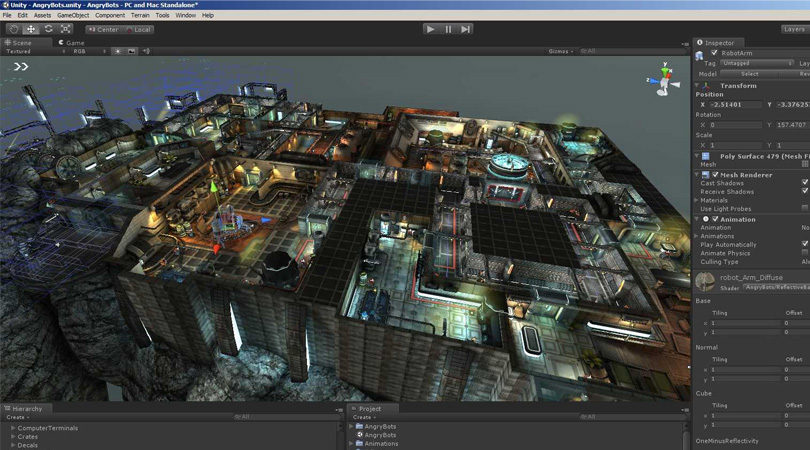Screen dimensions: 810x450
Task: Click the Model Select button
Action: (x=749, y=74)
